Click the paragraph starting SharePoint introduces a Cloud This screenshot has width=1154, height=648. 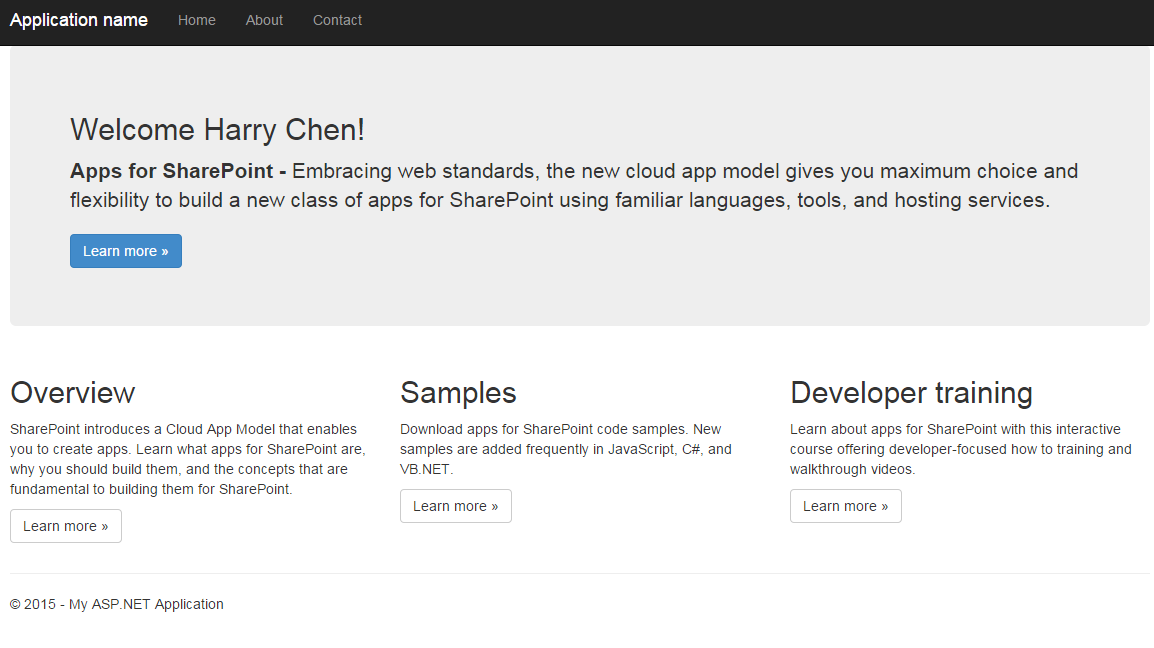(x=188, y=459)
